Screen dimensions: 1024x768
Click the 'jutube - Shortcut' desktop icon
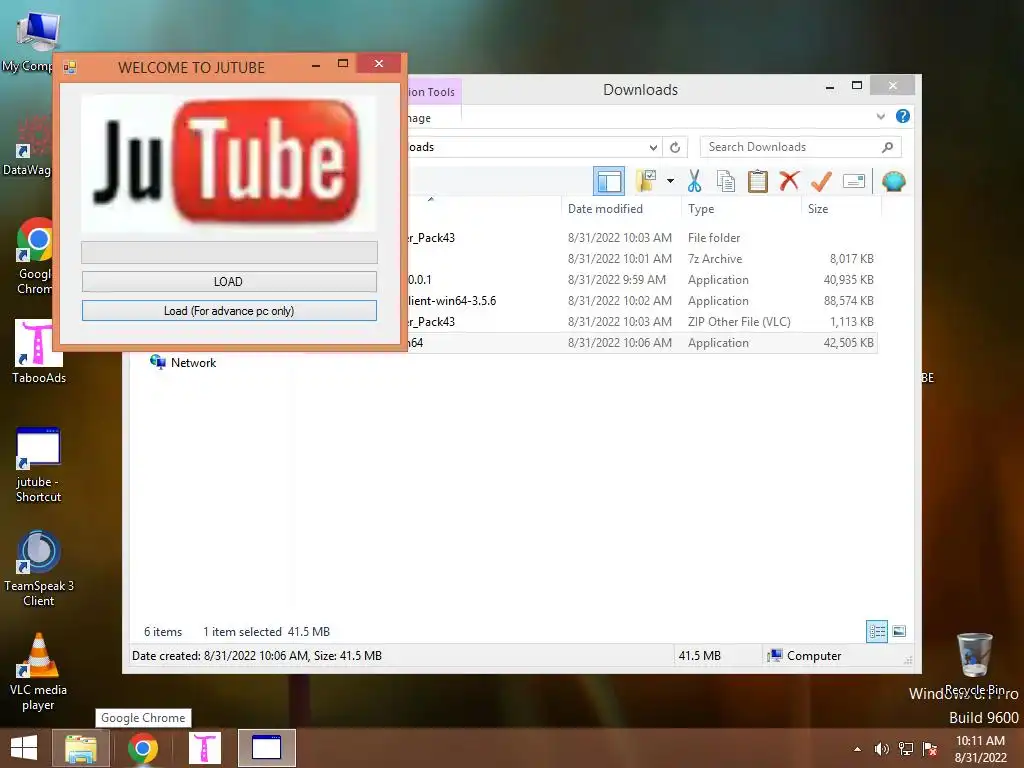coord(39,465)
